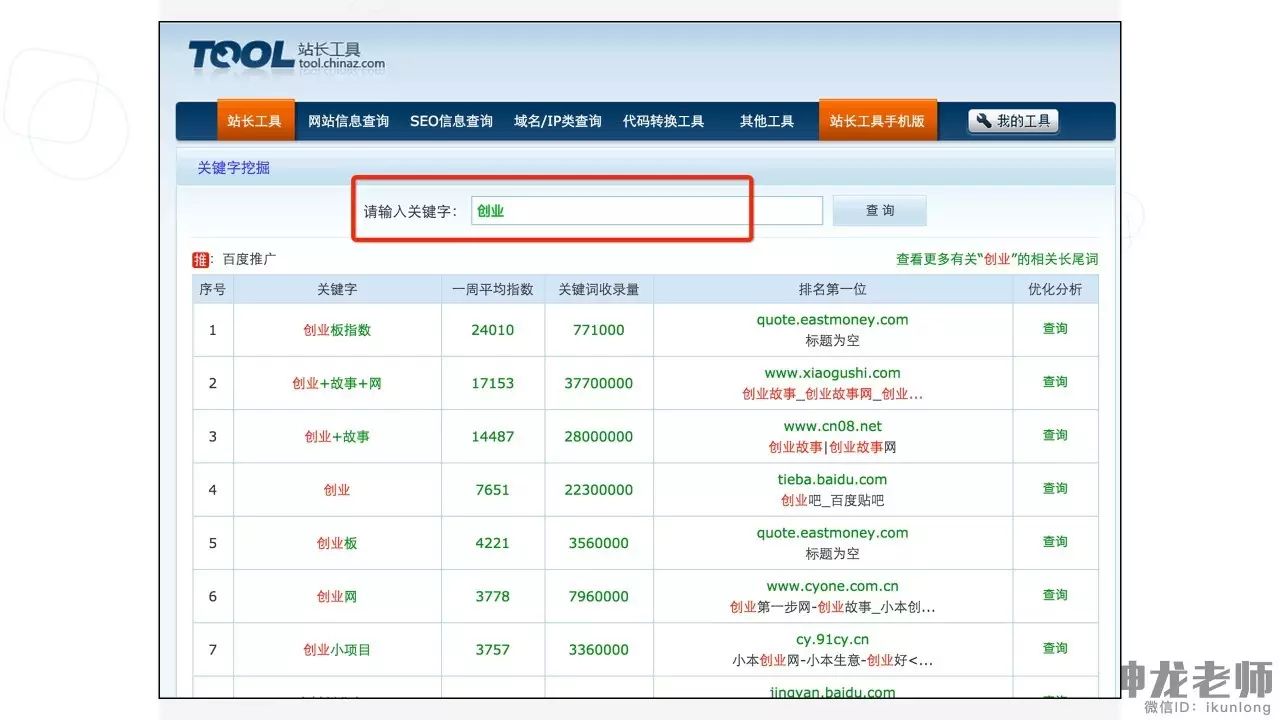Viewport: 1280px width, 720px height.
Task: Open www.cn08.net link
Action: coord(832,426)
